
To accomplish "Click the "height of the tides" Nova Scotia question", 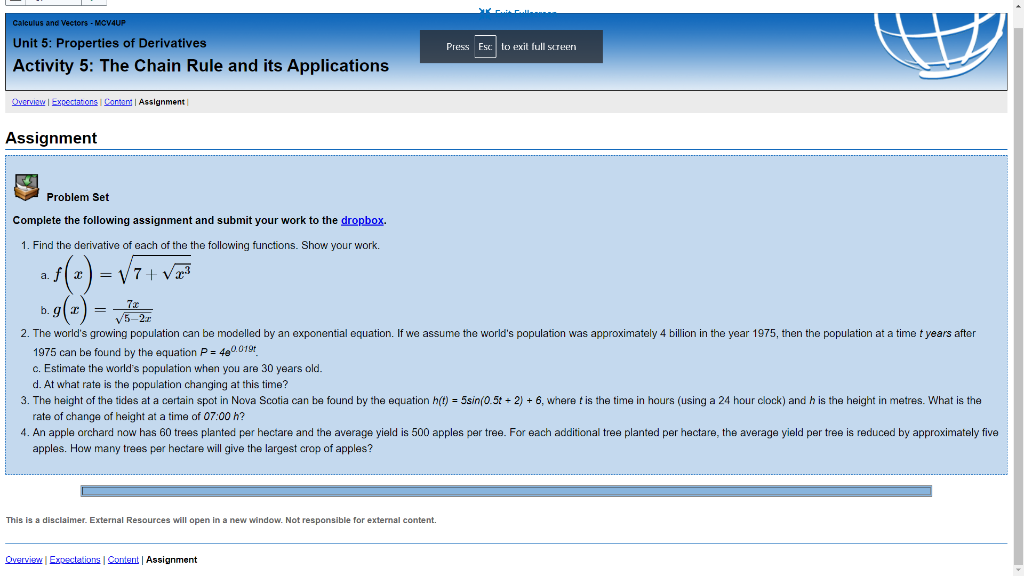I will click(507, 408).
